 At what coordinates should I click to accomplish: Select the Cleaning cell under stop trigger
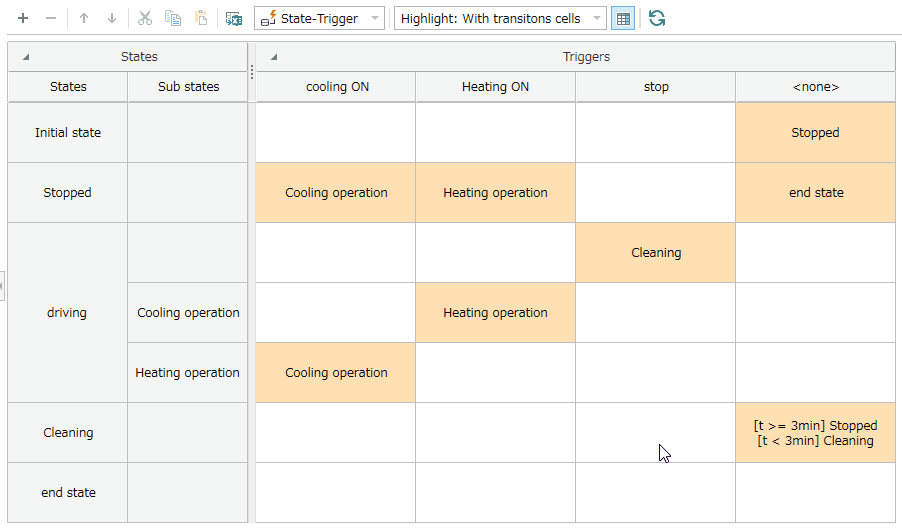pyautogui.click(x=656, y=253)
